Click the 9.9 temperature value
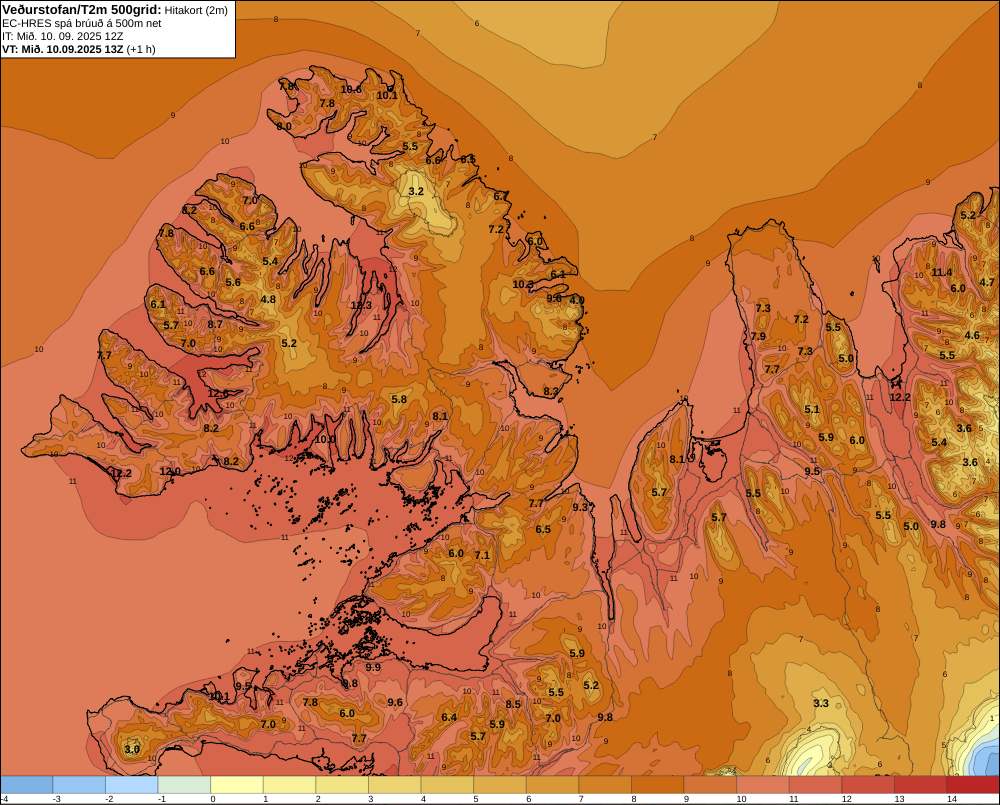 click(x=373, y=667)
